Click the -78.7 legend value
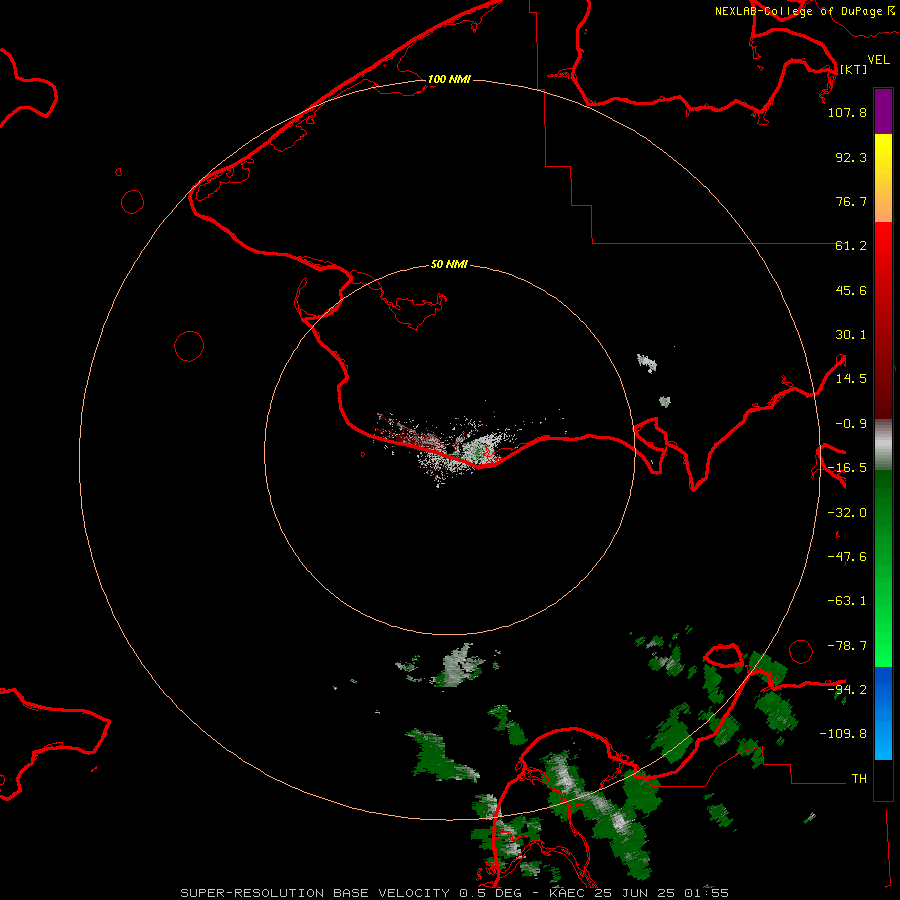 (x=847, y=646)
